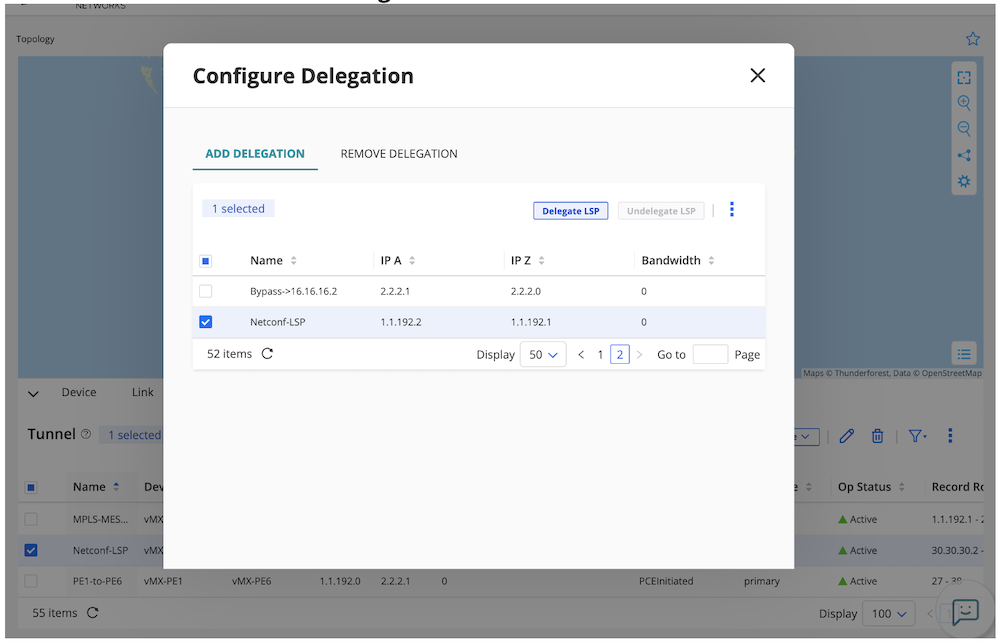Open the tunnel filter dropdown
Viewport: 1000px width, 644px height.
click(916, 436)
